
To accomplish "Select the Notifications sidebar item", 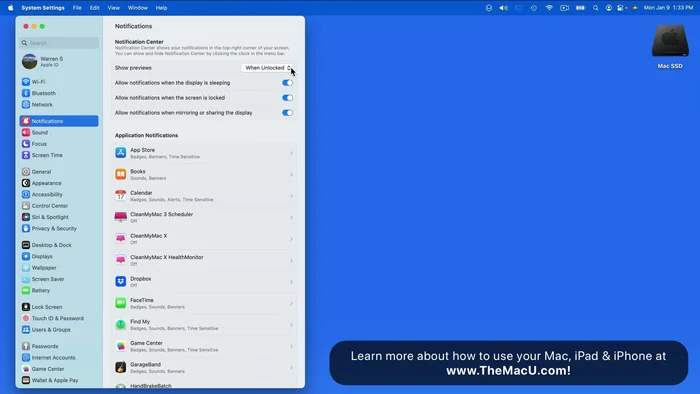I will pyautogui.click(x=59, y=121).
